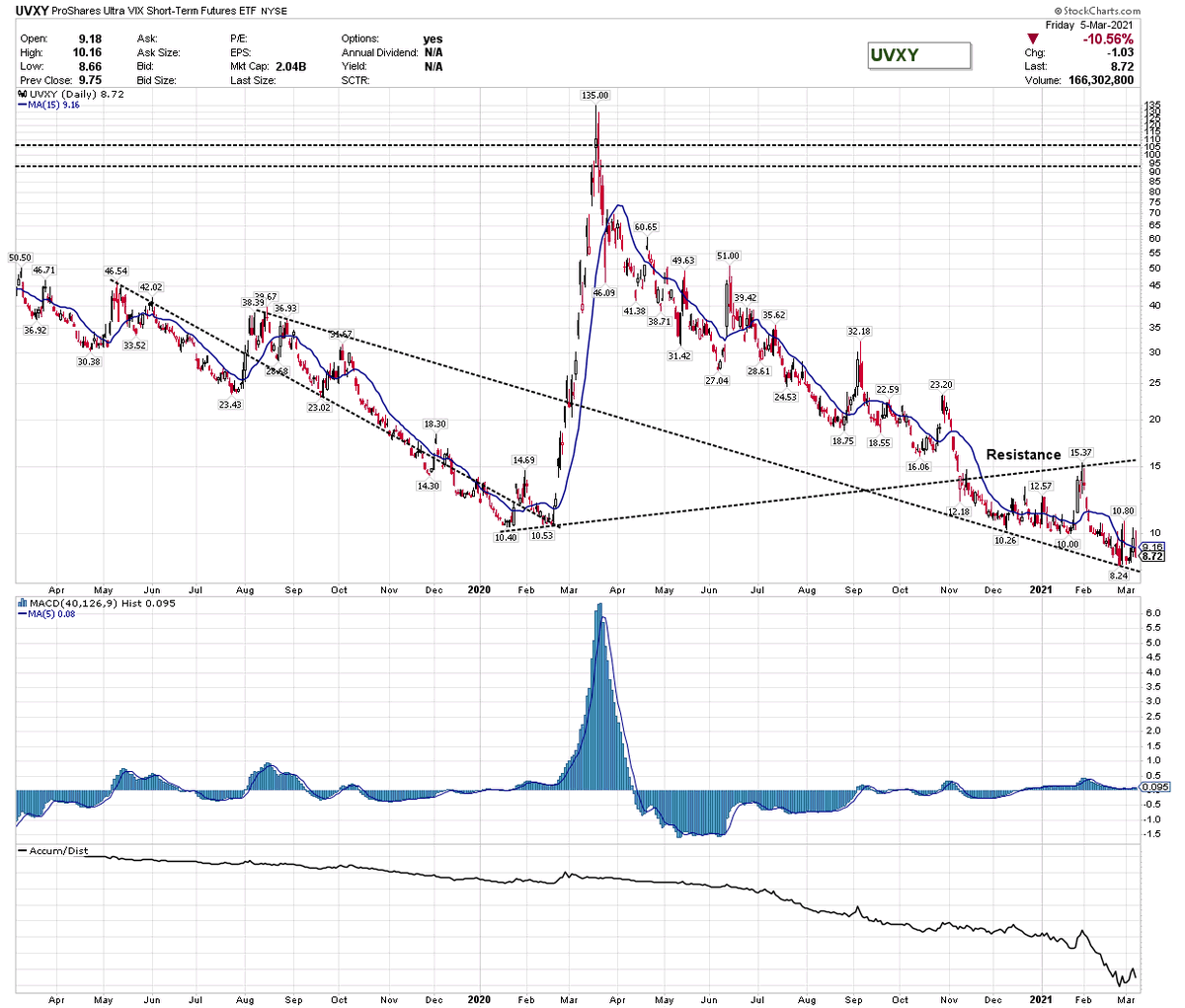The image size is (1185, 1008).
Task: Click the MACD(40,126,9) Hist indicator label
Action: pos(97,602)
